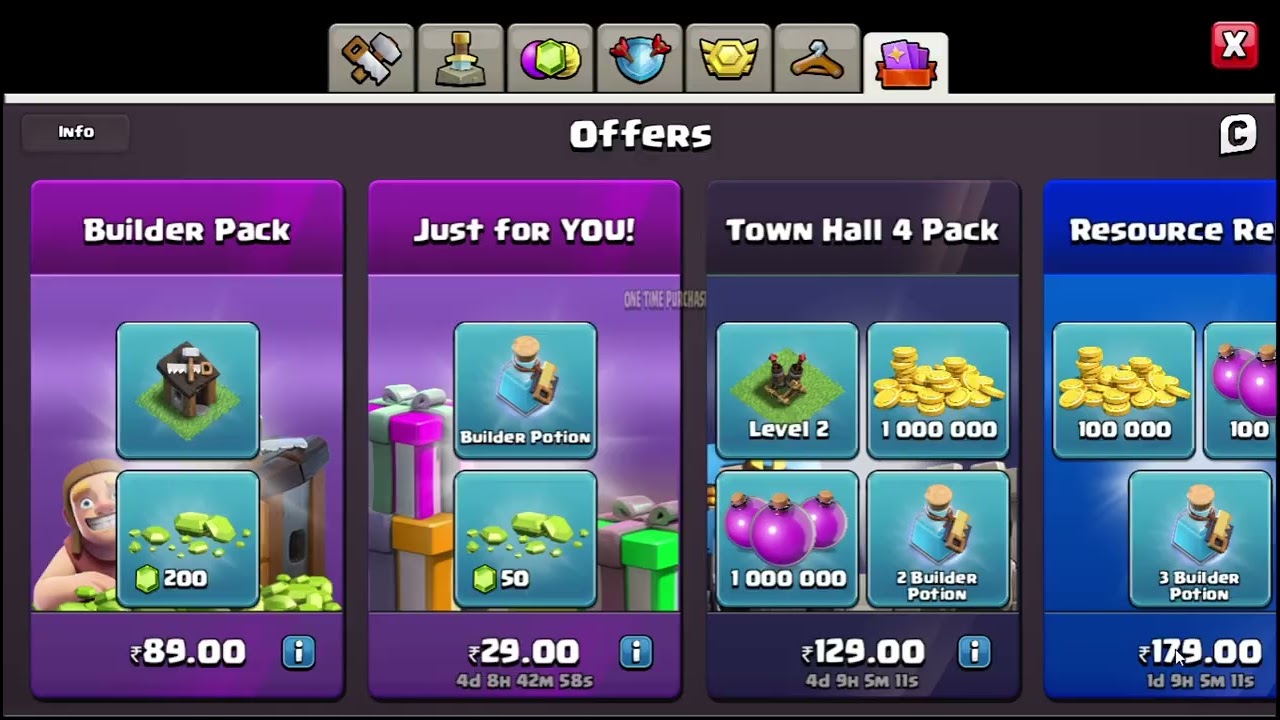Screen dimensions: 1280x720
Task: Show info for Just for YOU offer
Action: point(636,652)
